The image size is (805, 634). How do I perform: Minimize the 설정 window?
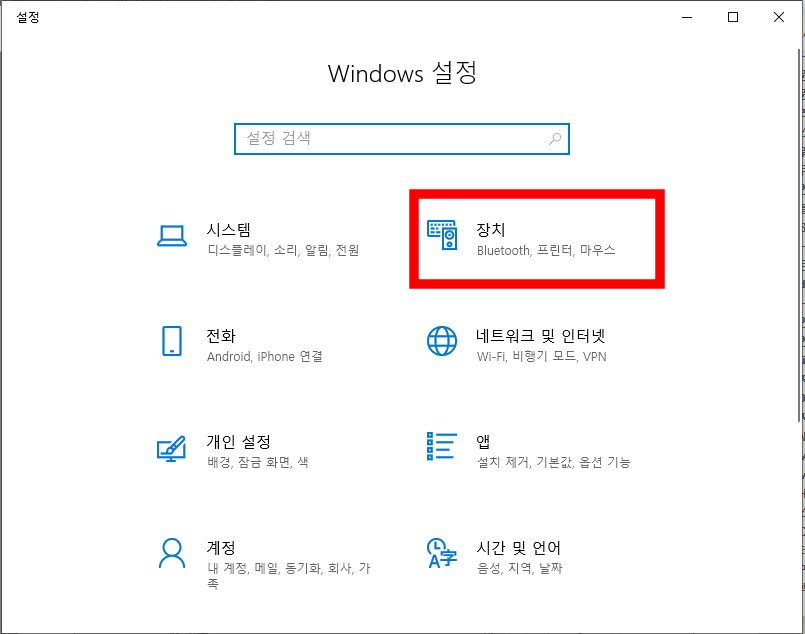[x=687, y=17]
